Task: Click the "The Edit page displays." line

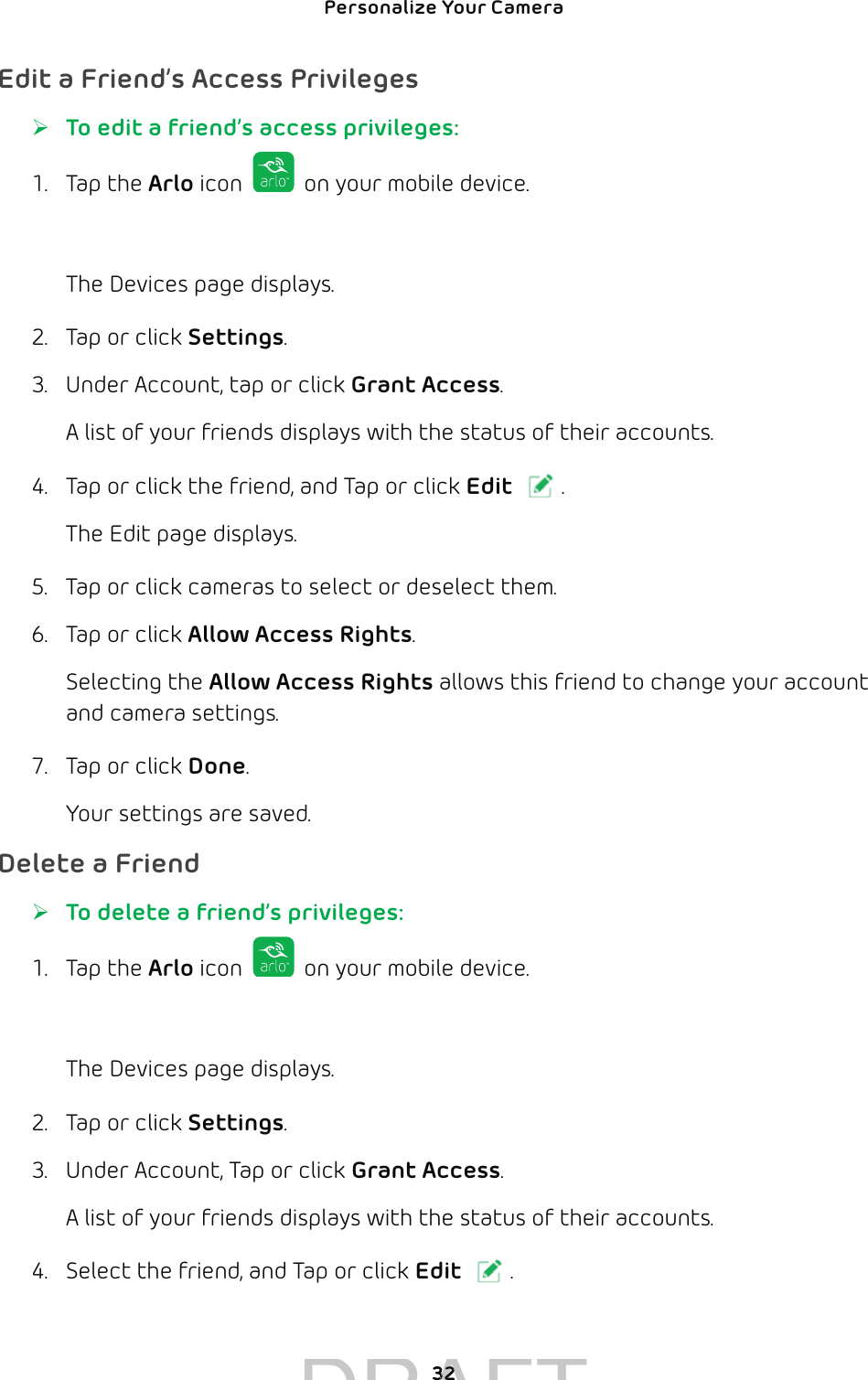Action: 181,534
